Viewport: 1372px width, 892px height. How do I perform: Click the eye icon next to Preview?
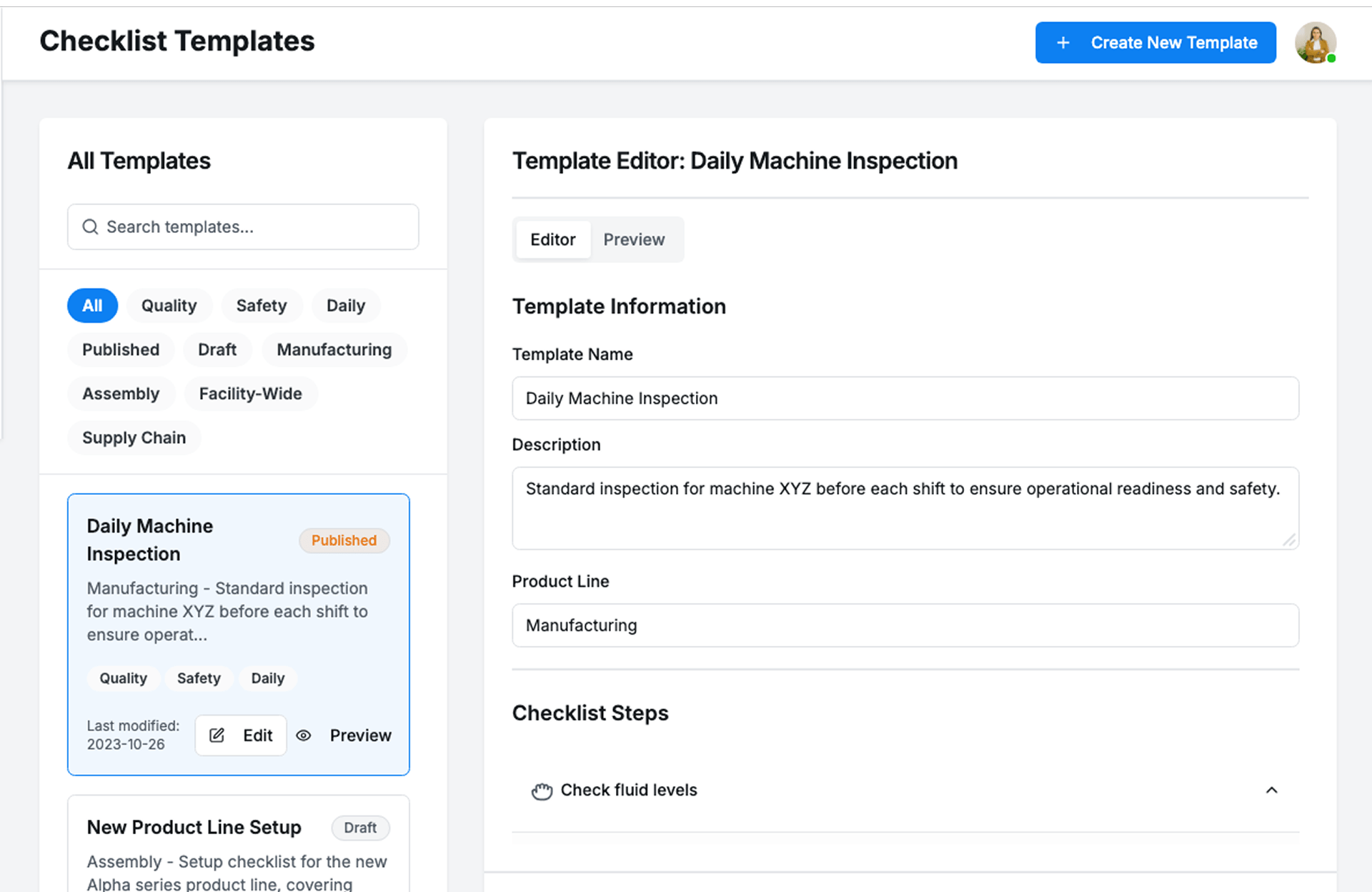click(304, 735)
